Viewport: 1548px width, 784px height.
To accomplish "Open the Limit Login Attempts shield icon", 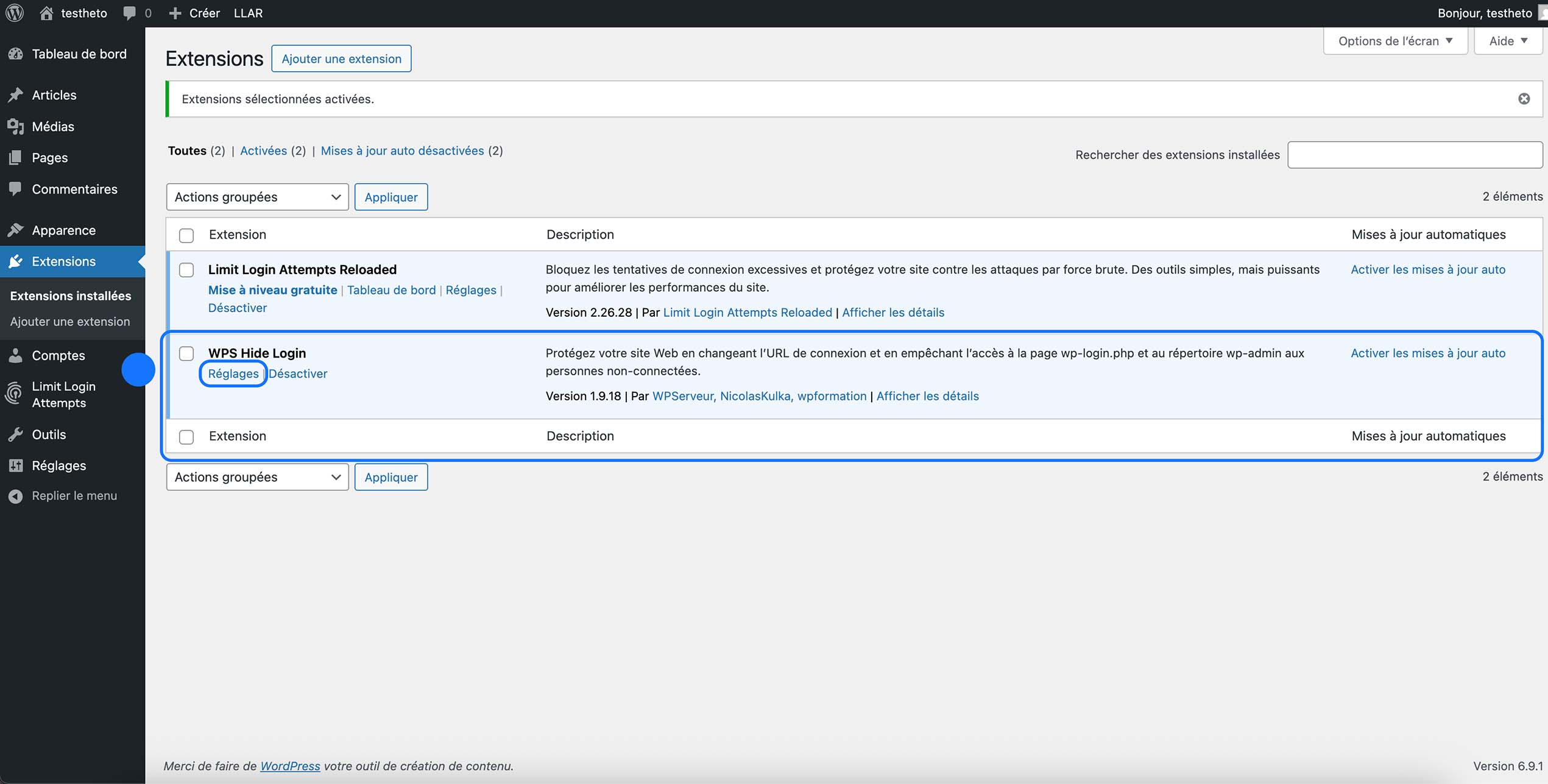I will pyautogui.click(x=15, y=394).
